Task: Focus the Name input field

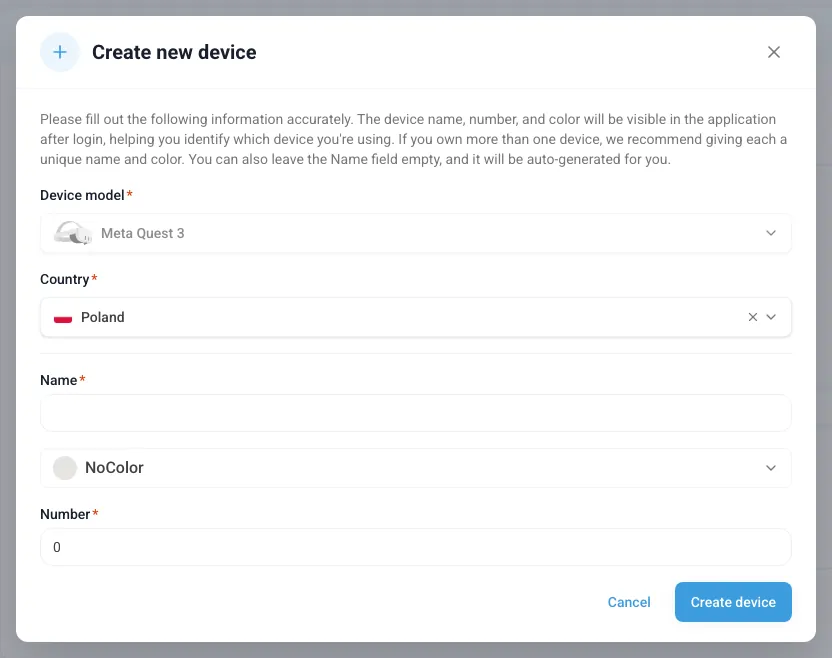Action: (x=415, y=413)
